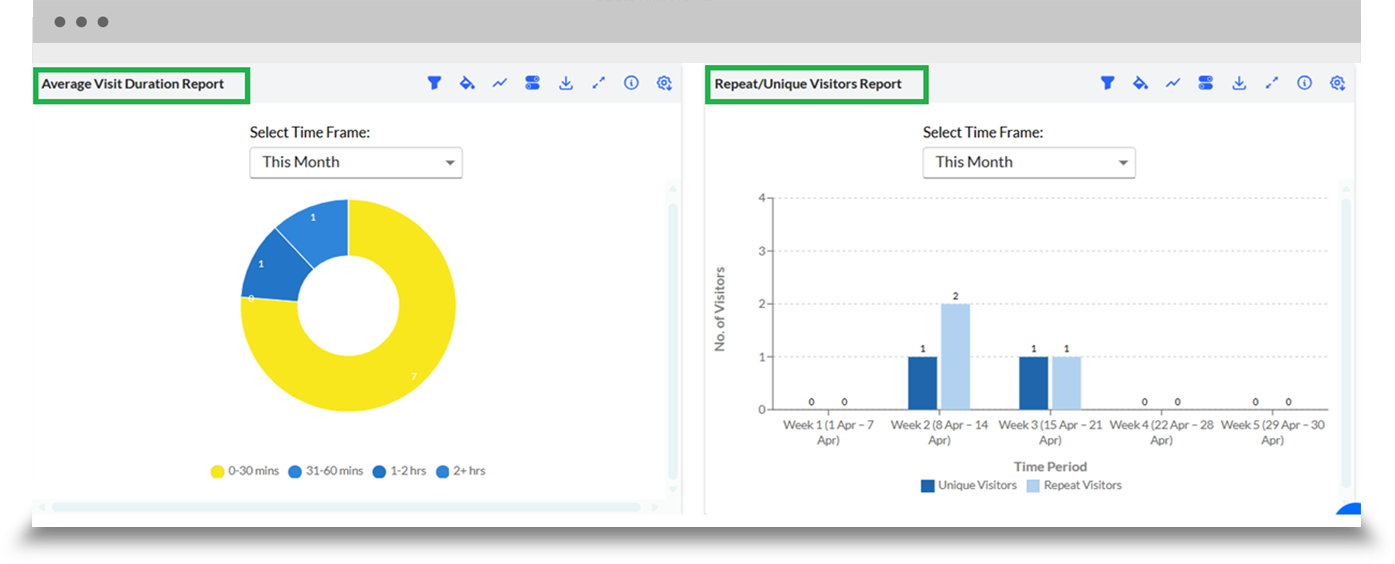Click the Repeat Visitors legend label
Viewport: 1395px width, 564px height.
1082,486
